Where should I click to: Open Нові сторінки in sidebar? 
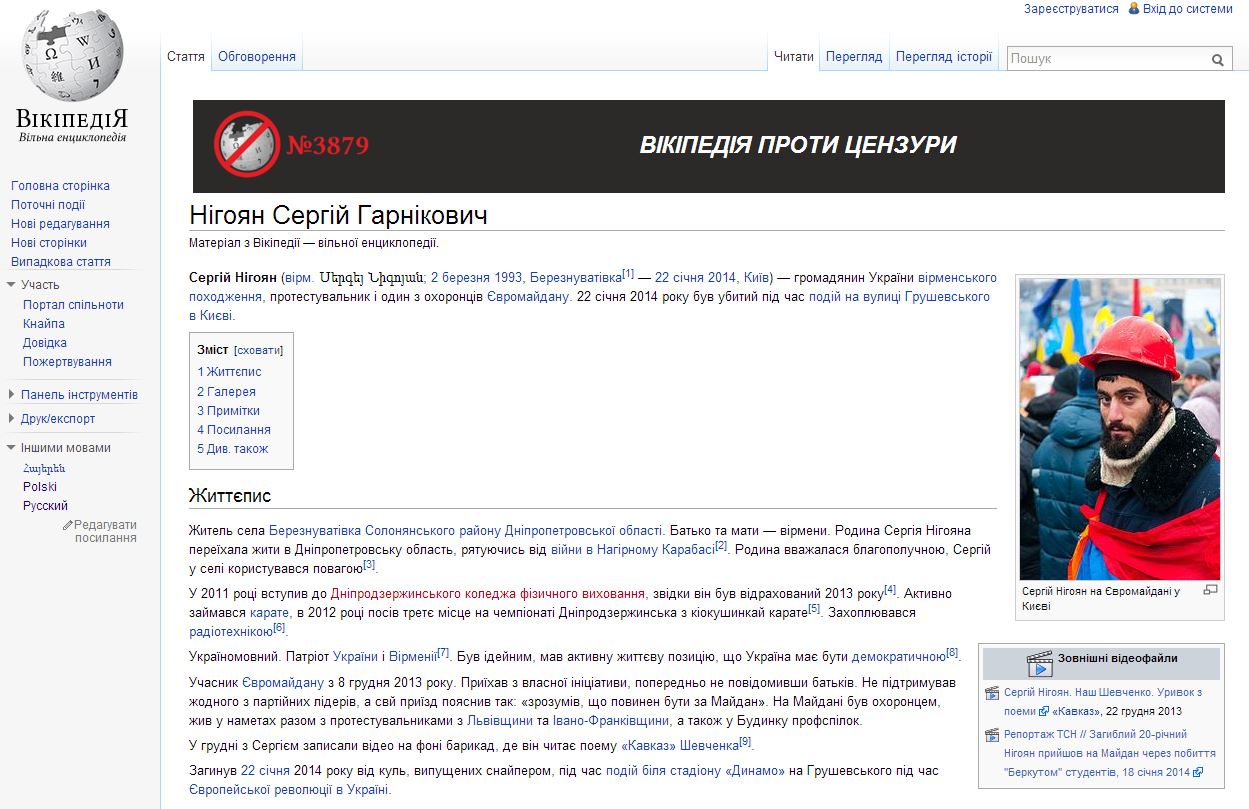click(x=49, y=243)
